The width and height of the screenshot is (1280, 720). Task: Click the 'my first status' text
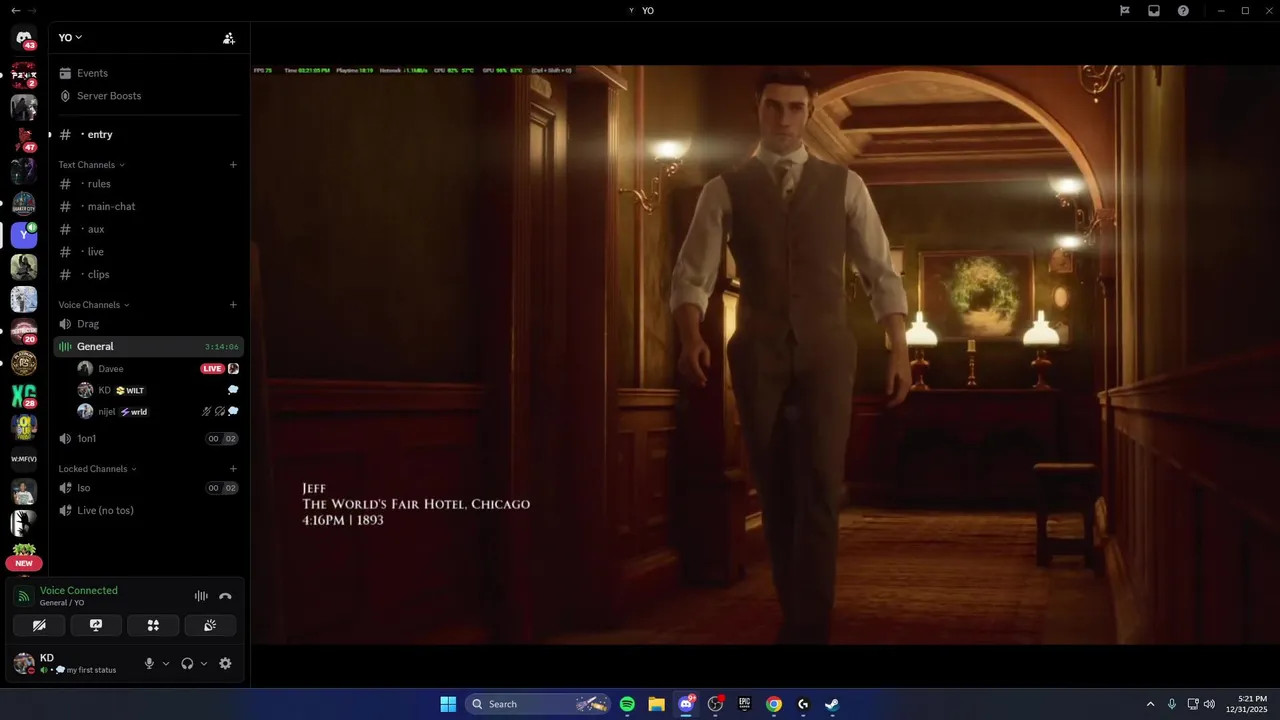tap(91, 670)
